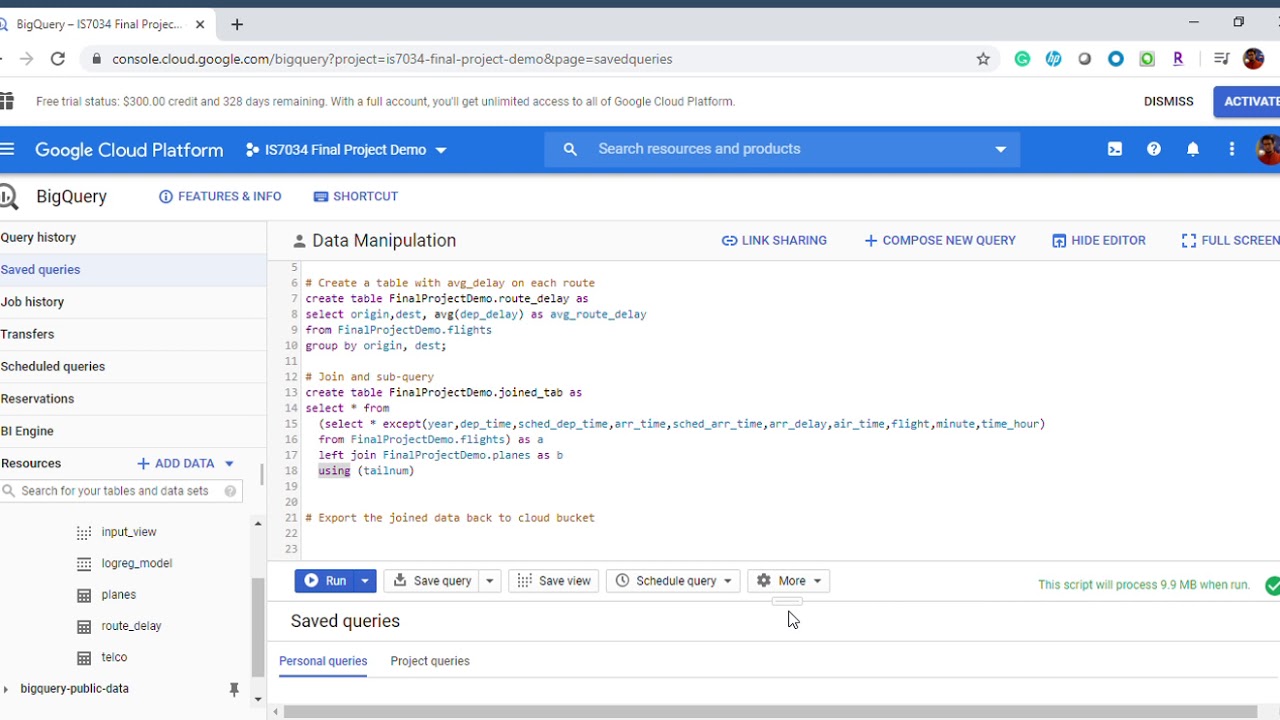The image size is (1280, 720).
Task: Select the planes table name
Action: click(119, 595)
